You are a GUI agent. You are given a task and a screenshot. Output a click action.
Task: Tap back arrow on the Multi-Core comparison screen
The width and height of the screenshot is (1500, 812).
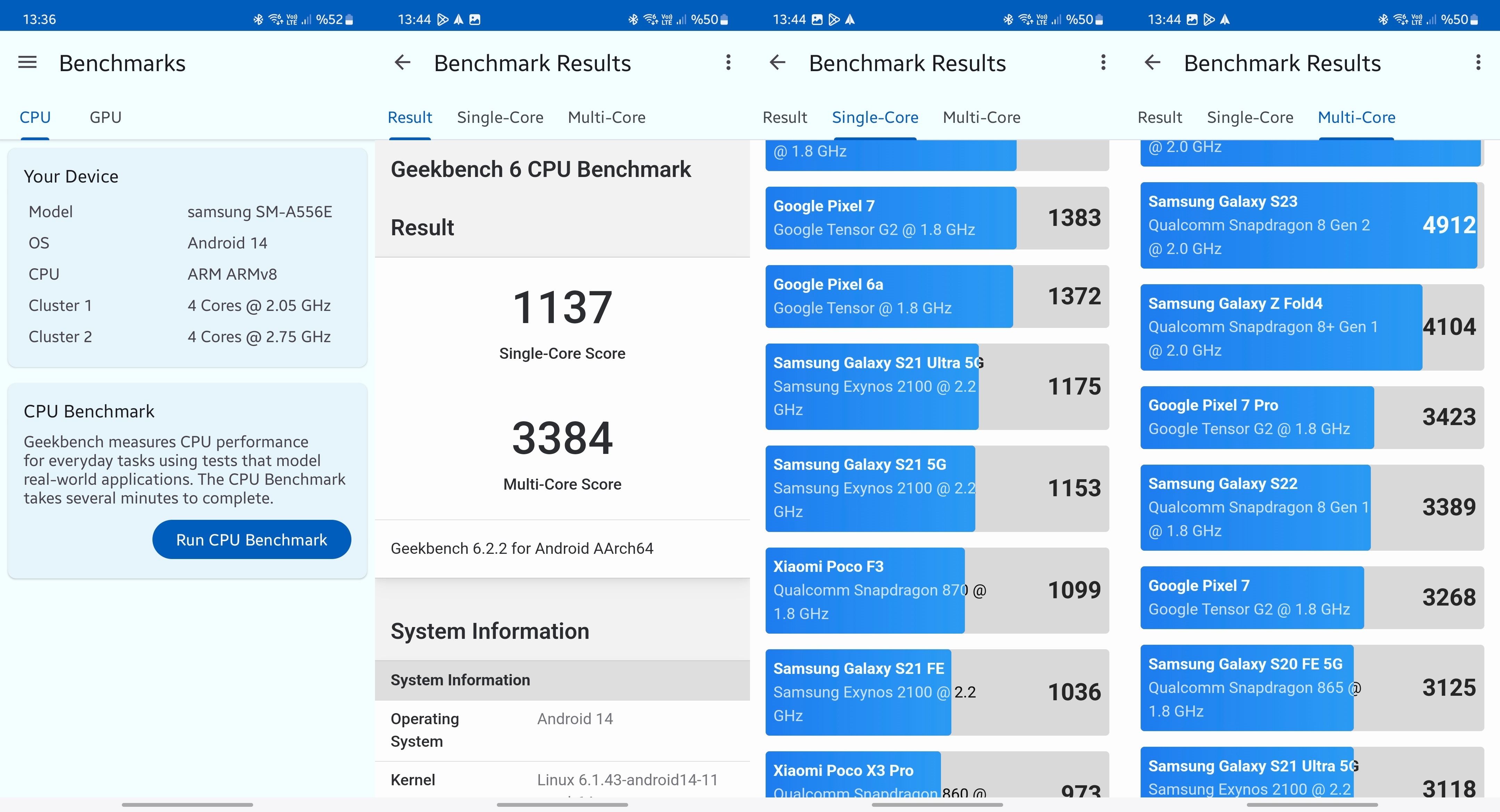[x=1152, y=62]
